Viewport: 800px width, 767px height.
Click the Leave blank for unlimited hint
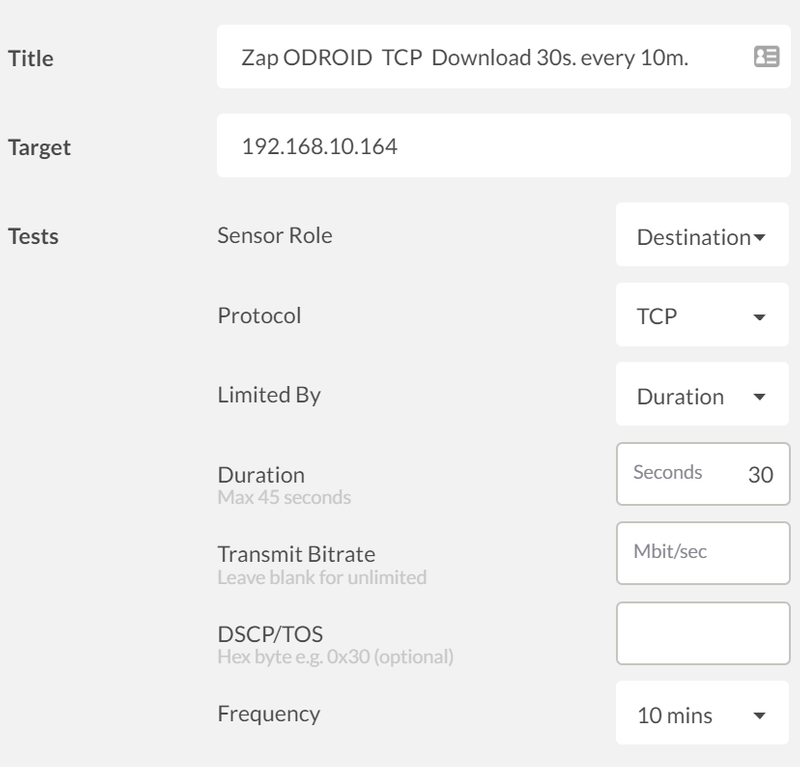[x=322, y=577]
